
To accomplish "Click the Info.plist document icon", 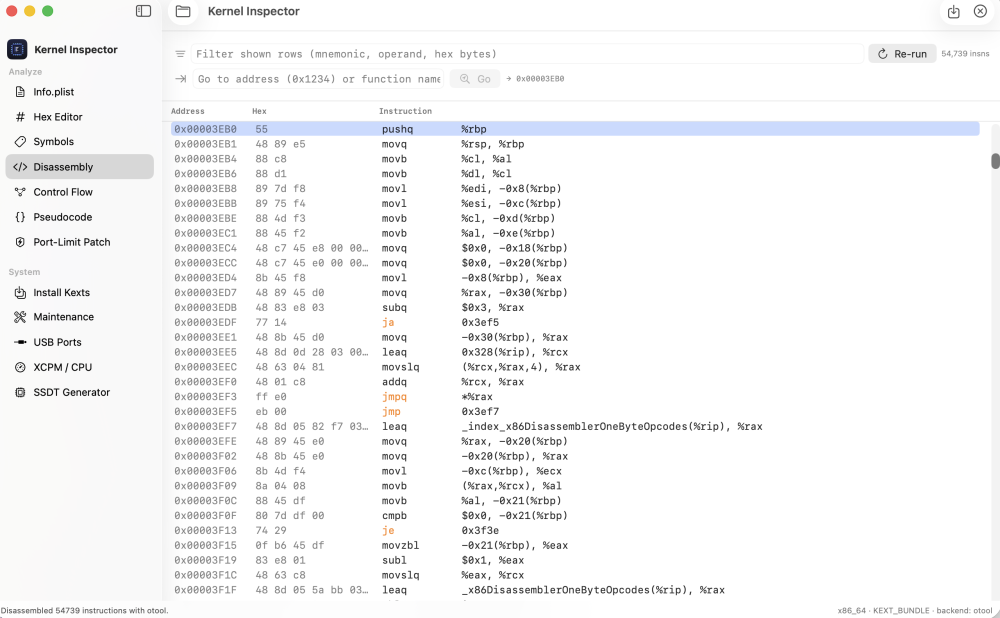I will (x=20, y=92).
